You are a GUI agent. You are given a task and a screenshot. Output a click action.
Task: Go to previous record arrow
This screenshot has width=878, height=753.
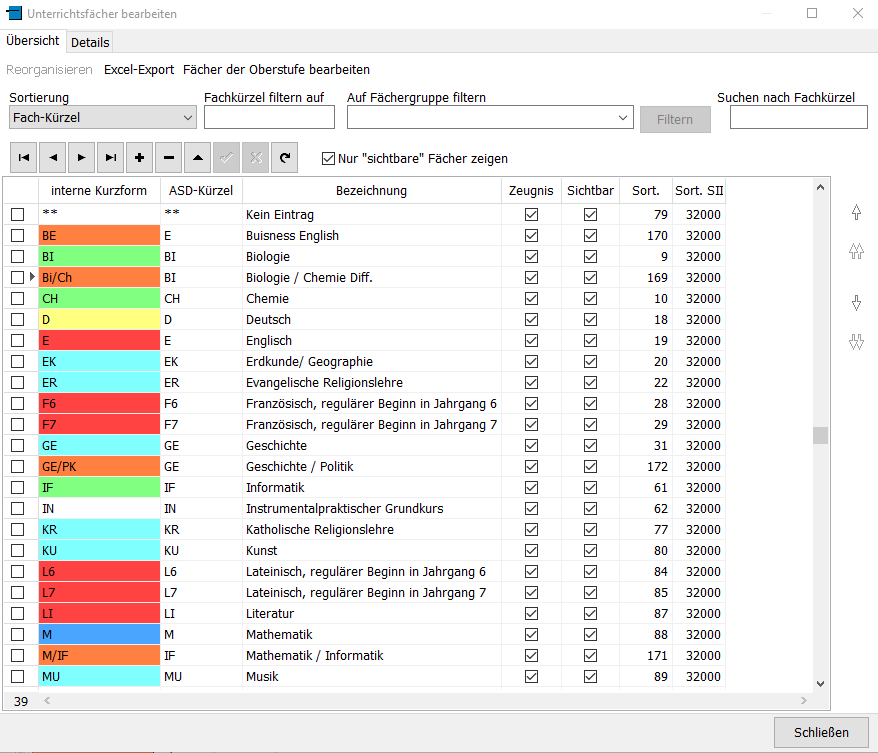[x=53, y=158]
